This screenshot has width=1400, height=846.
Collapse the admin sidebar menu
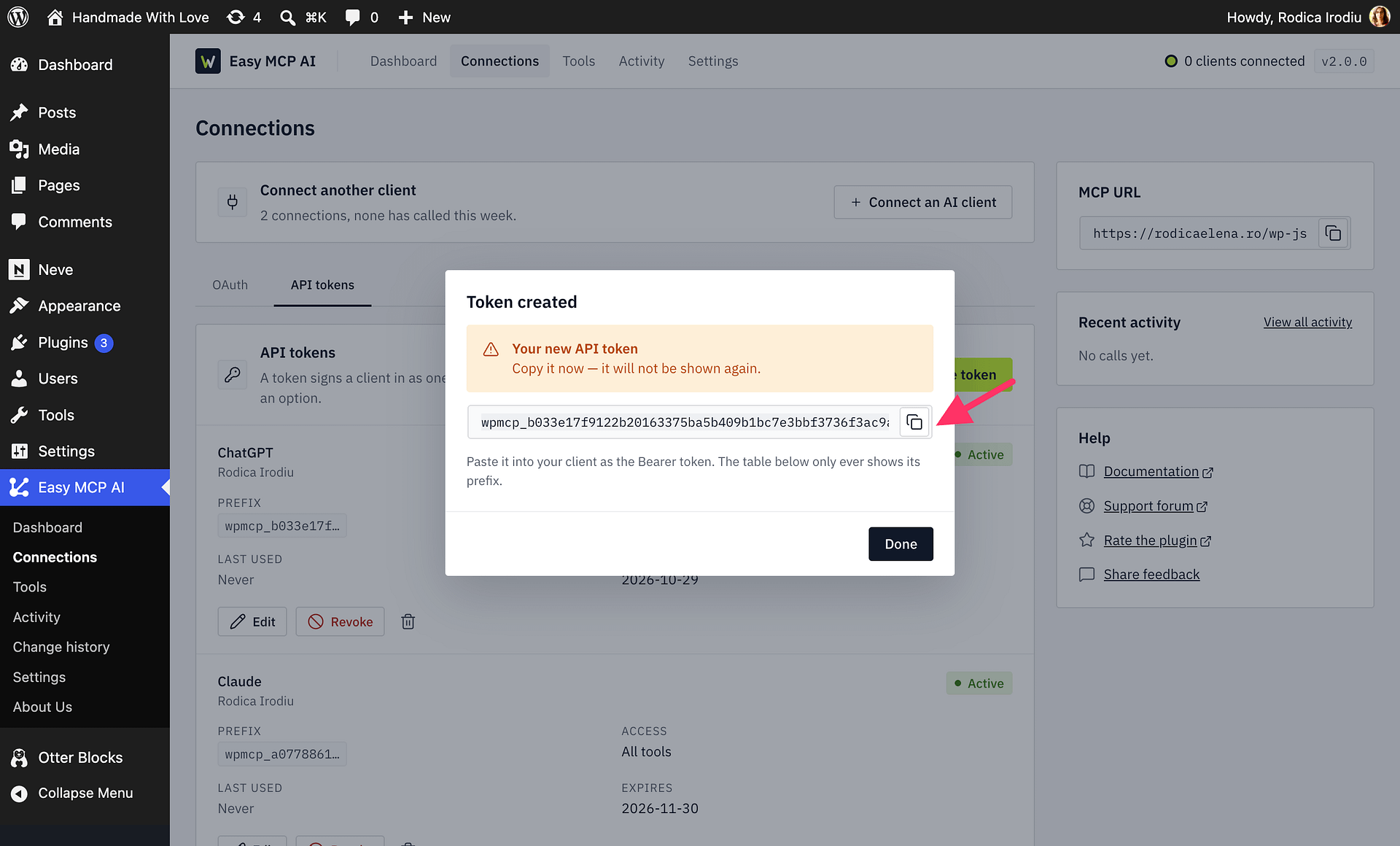click(85, 793)
